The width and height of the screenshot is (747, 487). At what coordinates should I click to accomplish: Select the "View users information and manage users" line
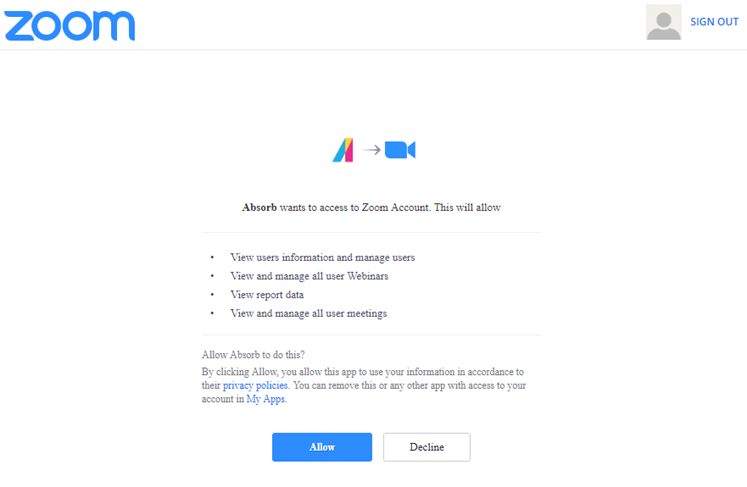point(322,257)
